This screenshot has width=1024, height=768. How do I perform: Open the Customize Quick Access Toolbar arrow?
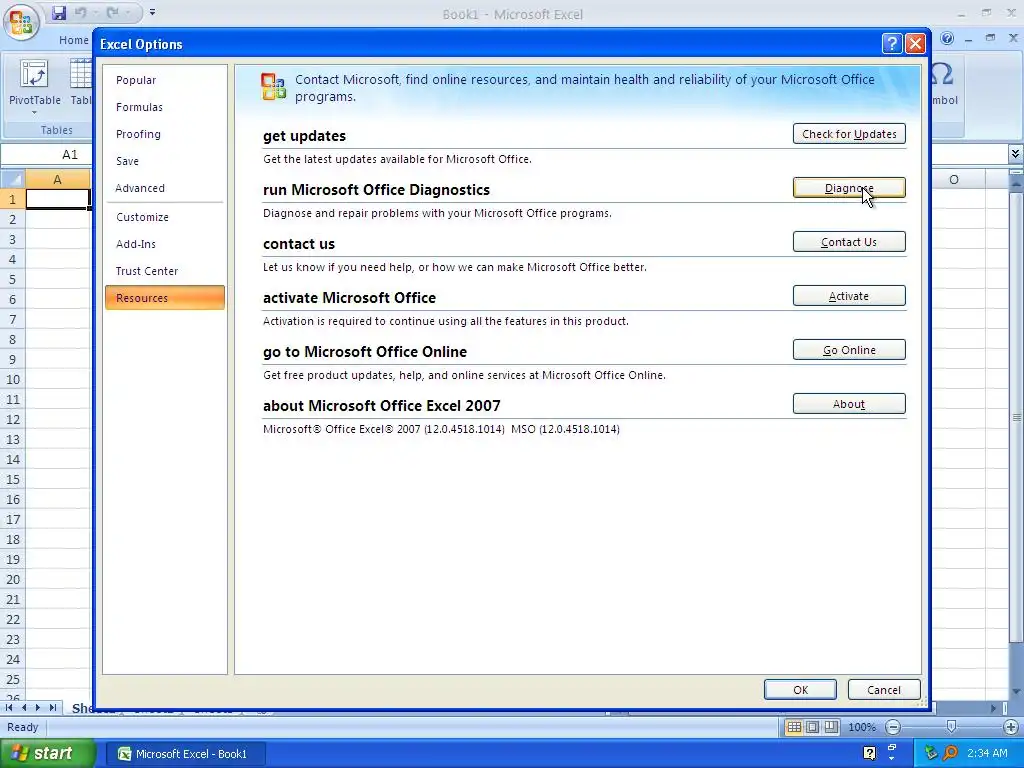click(152, 12)
